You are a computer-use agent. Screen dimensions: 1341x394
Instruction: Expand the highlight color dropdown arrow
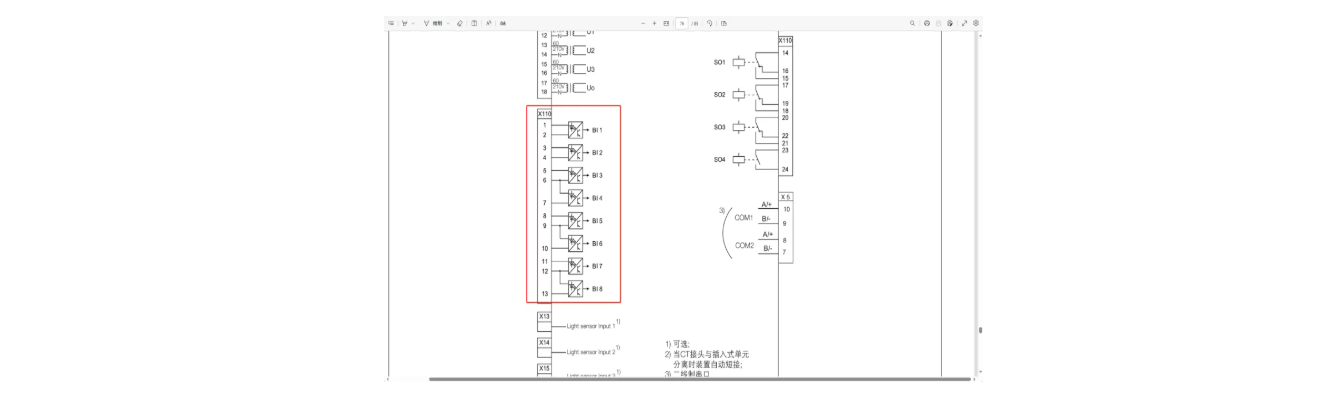(413, 23)
